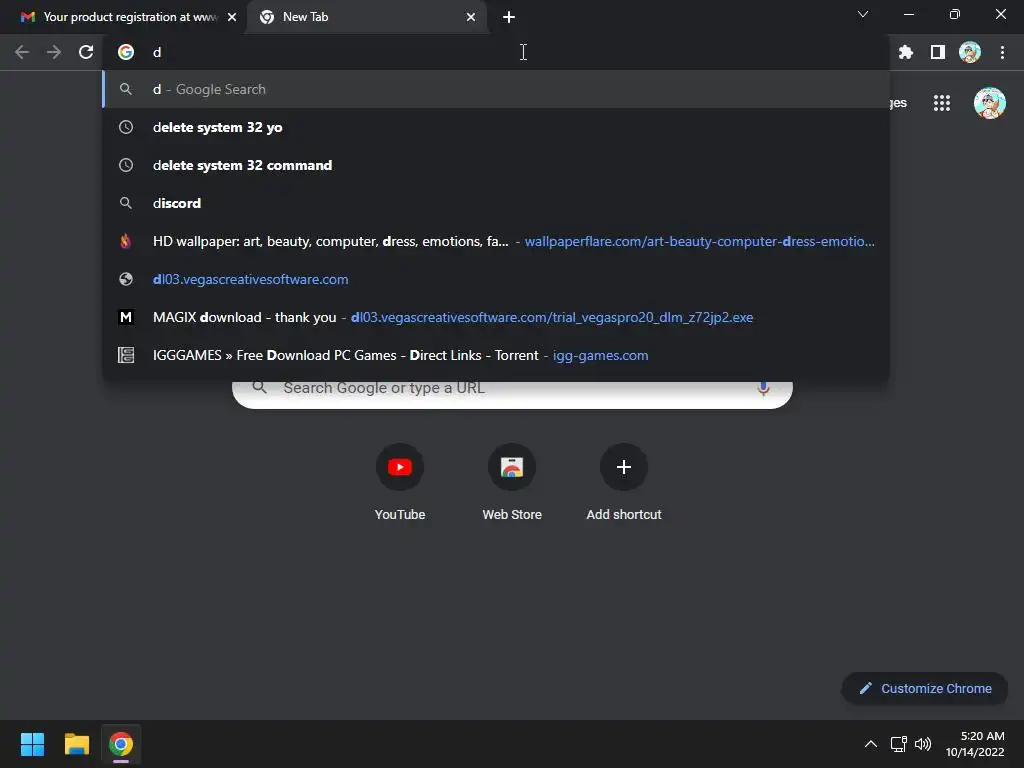
Task: Choose 'delete system 32 yo' suggestion
Action: (x=496, y=127)
